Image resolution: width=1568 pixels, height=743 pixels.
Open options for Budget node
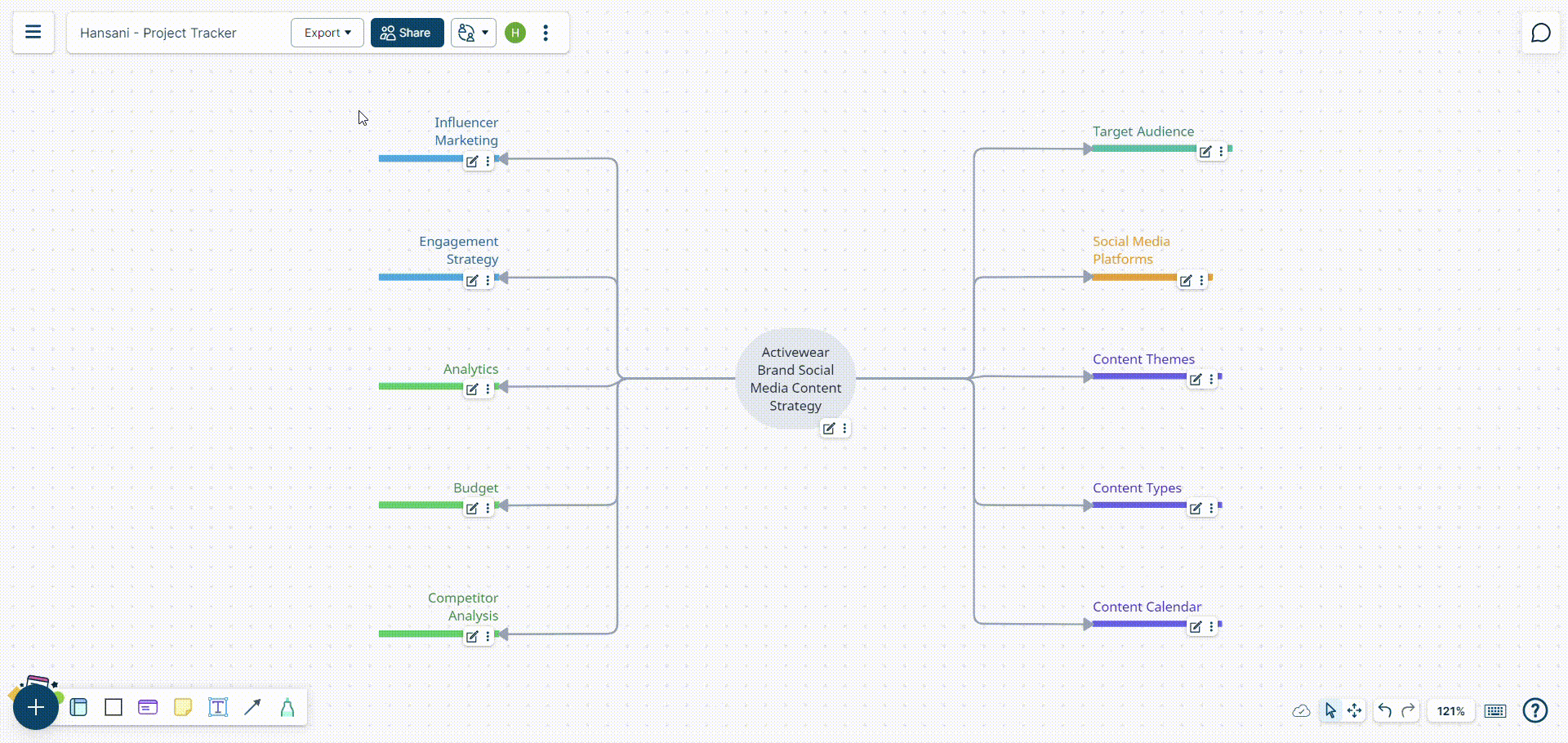coord(488,509)
